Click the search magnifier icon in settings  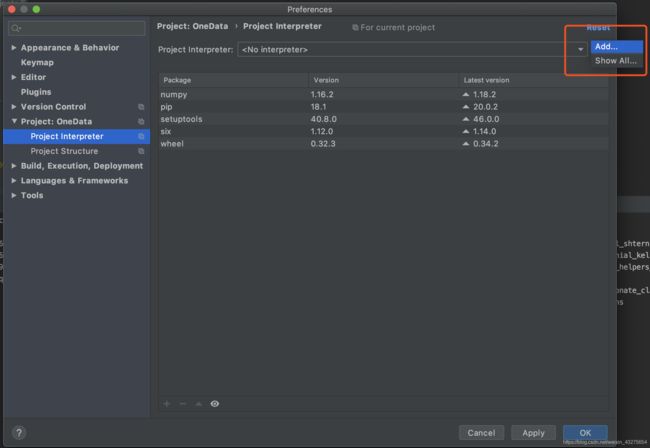[16, 28]
